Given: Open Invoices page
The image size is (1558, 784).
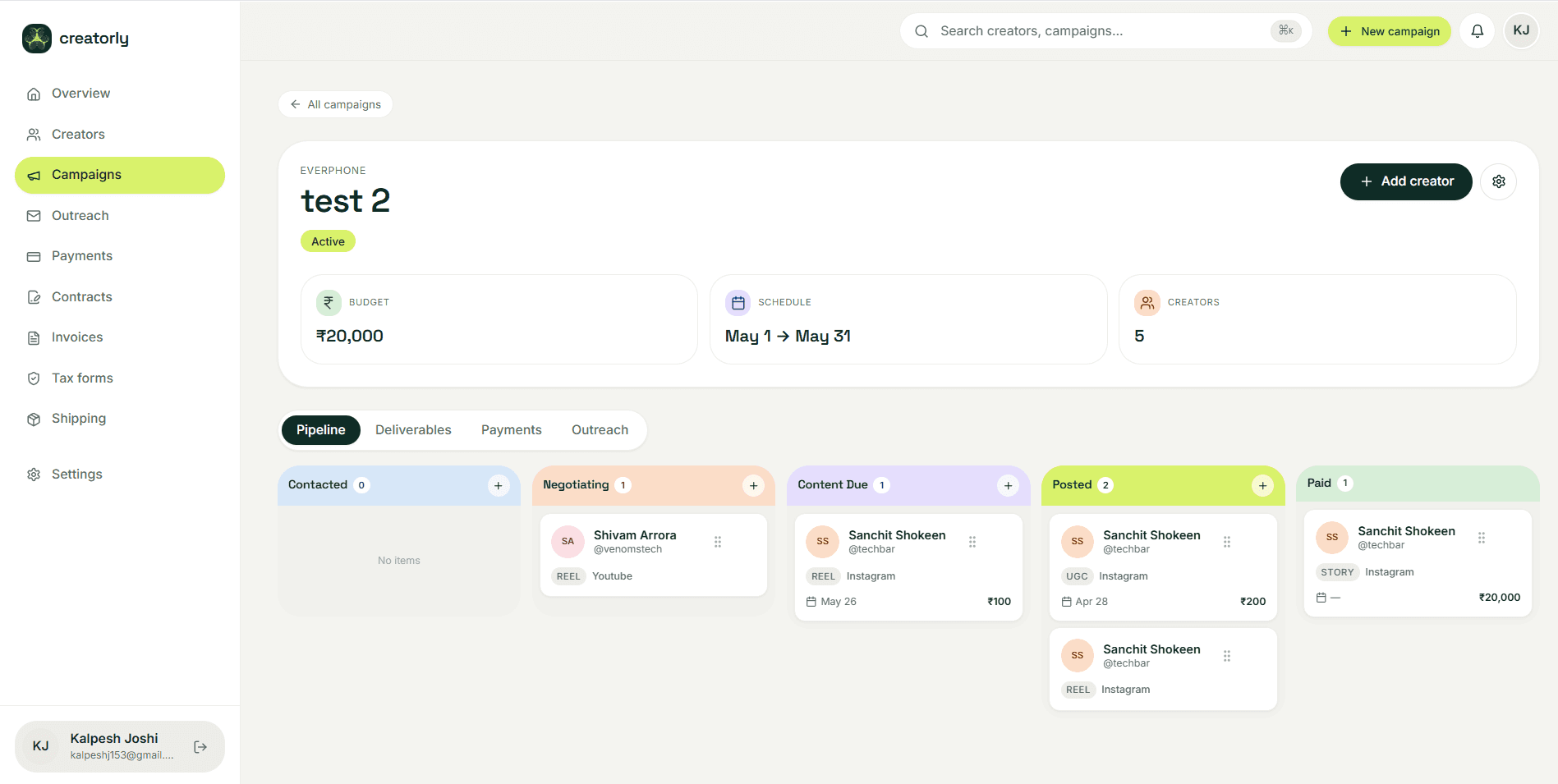Looking at the screenshot, I should coord(120,337).
